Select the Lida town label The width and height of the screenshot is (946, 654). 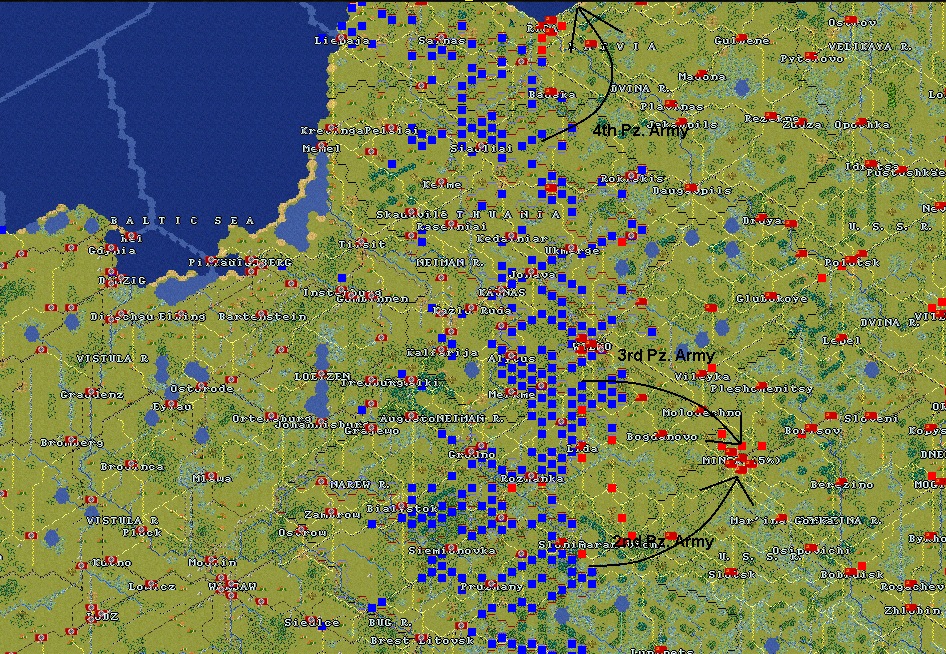(x=582, y=448)
